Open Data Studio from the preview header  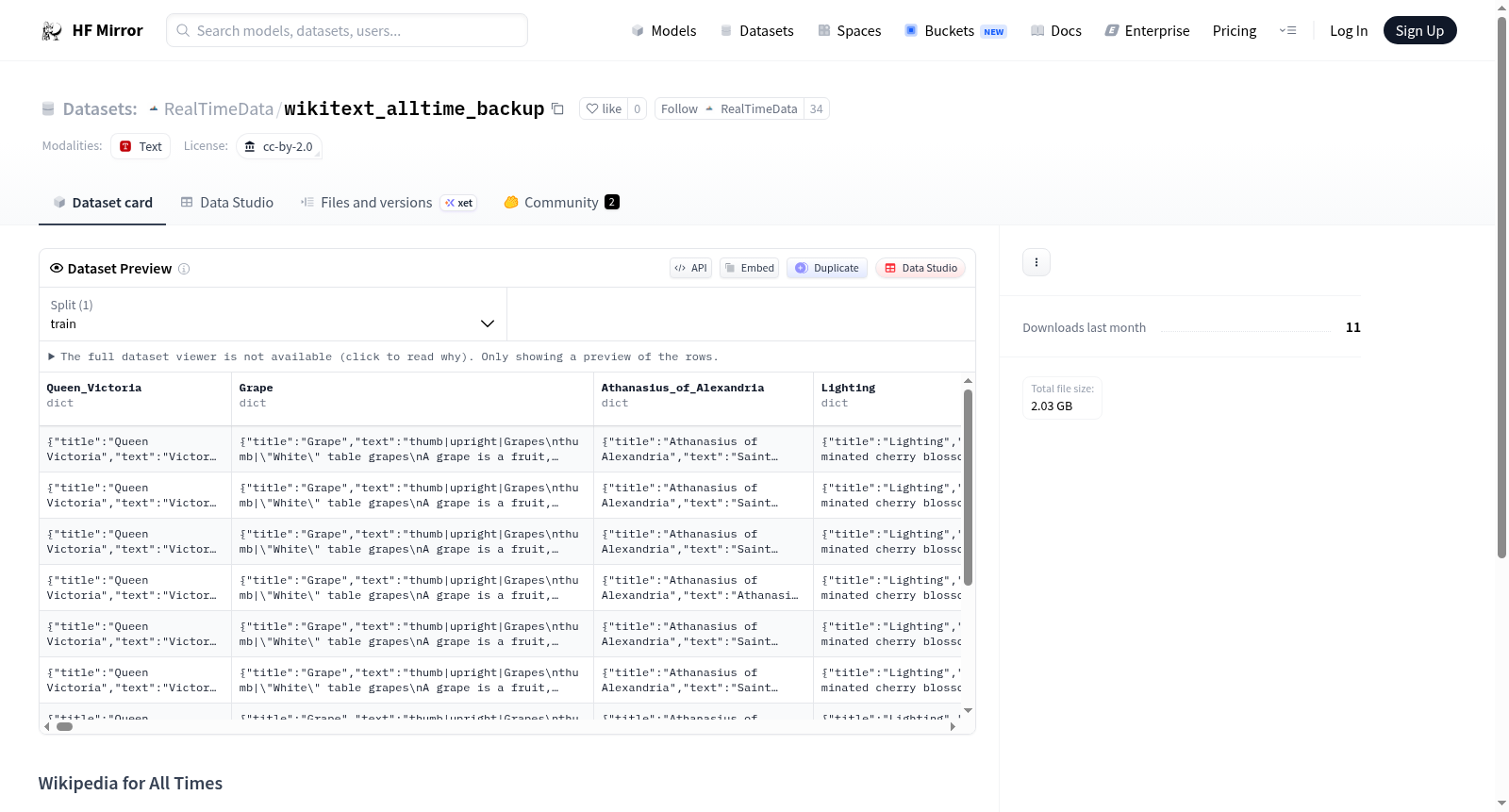point(920,268)
